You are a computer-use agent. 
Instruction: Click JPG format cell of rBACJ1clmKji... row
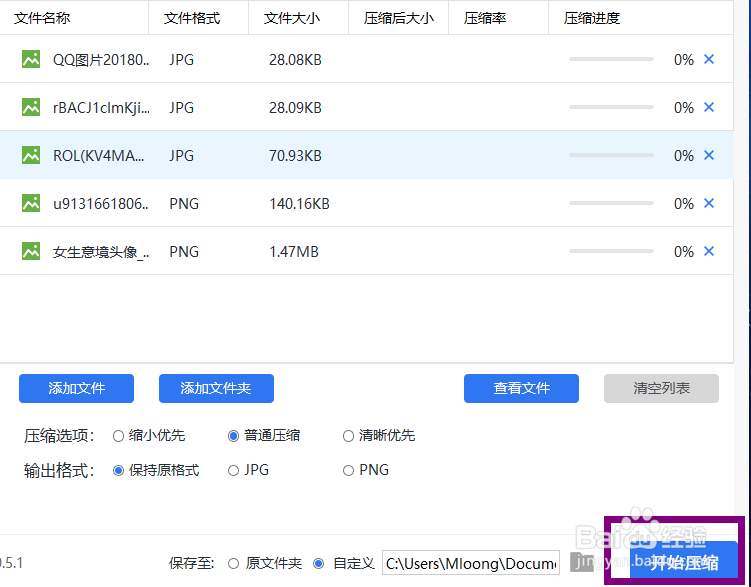tap(182, 108)
